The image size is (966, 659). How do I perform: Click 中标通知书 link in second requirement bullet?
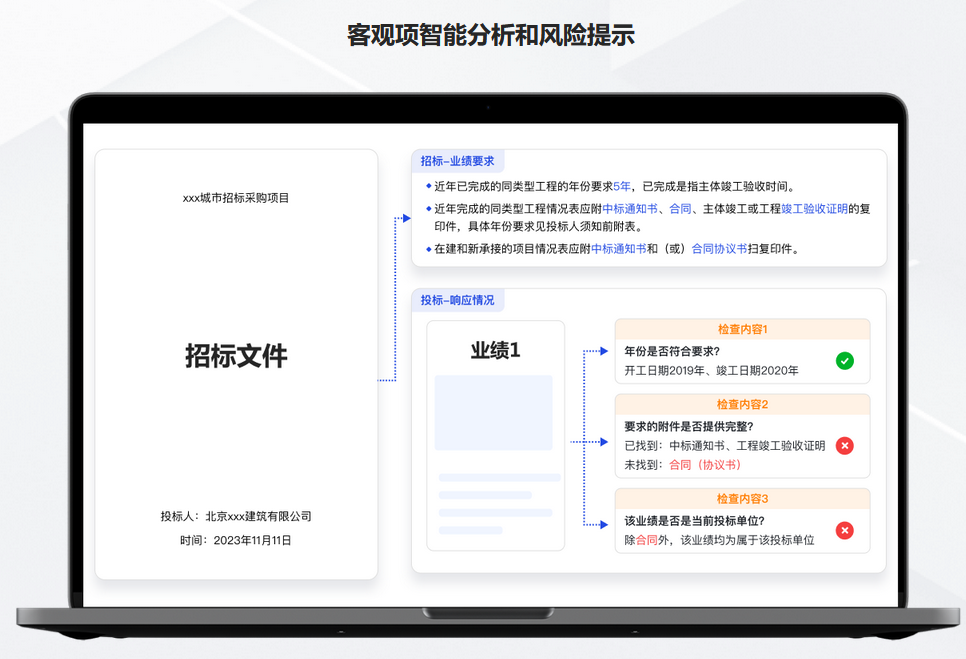click(x=630, y=209)
